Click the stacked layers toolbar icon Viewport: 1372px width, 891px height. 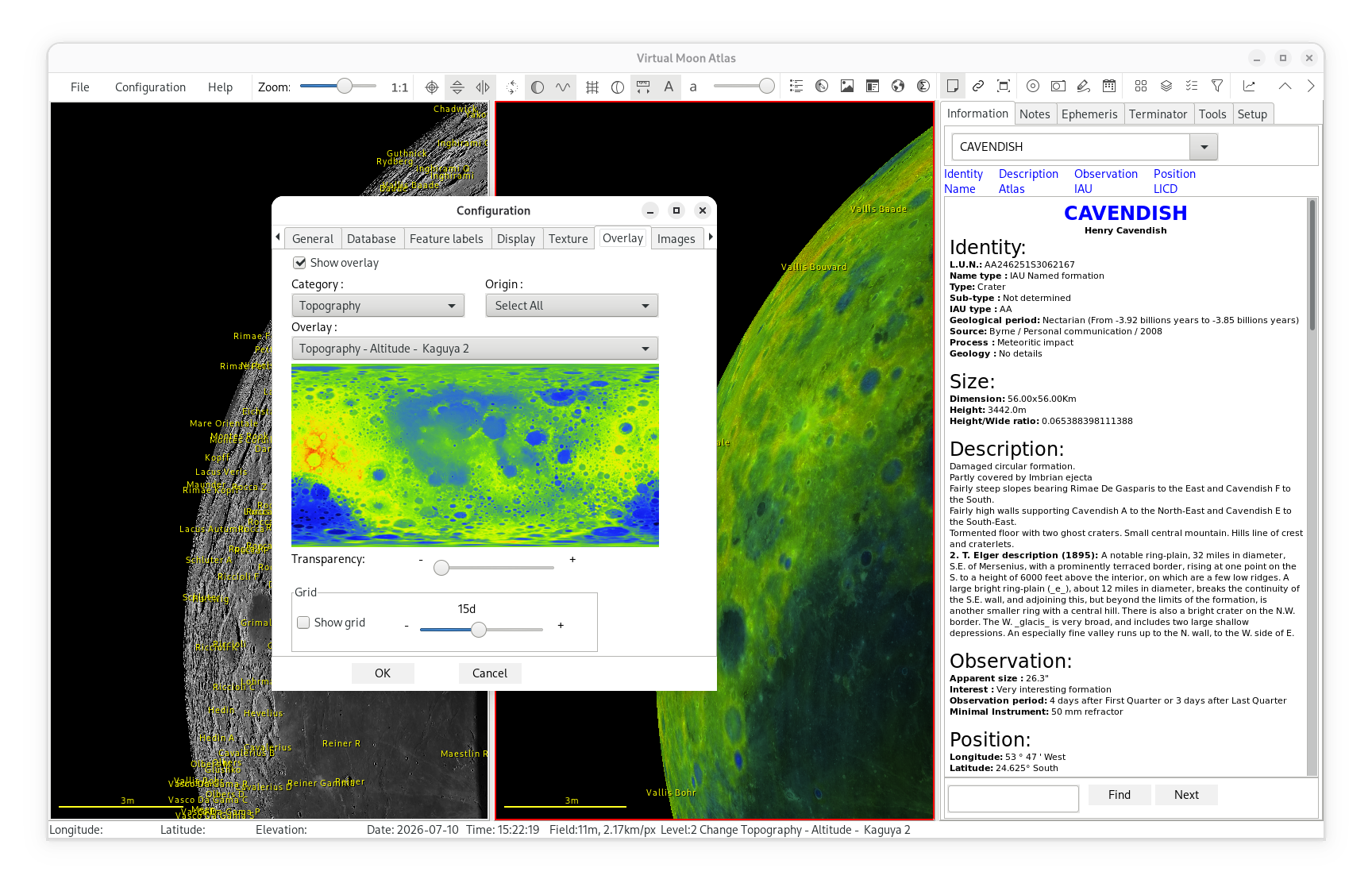1166,86
